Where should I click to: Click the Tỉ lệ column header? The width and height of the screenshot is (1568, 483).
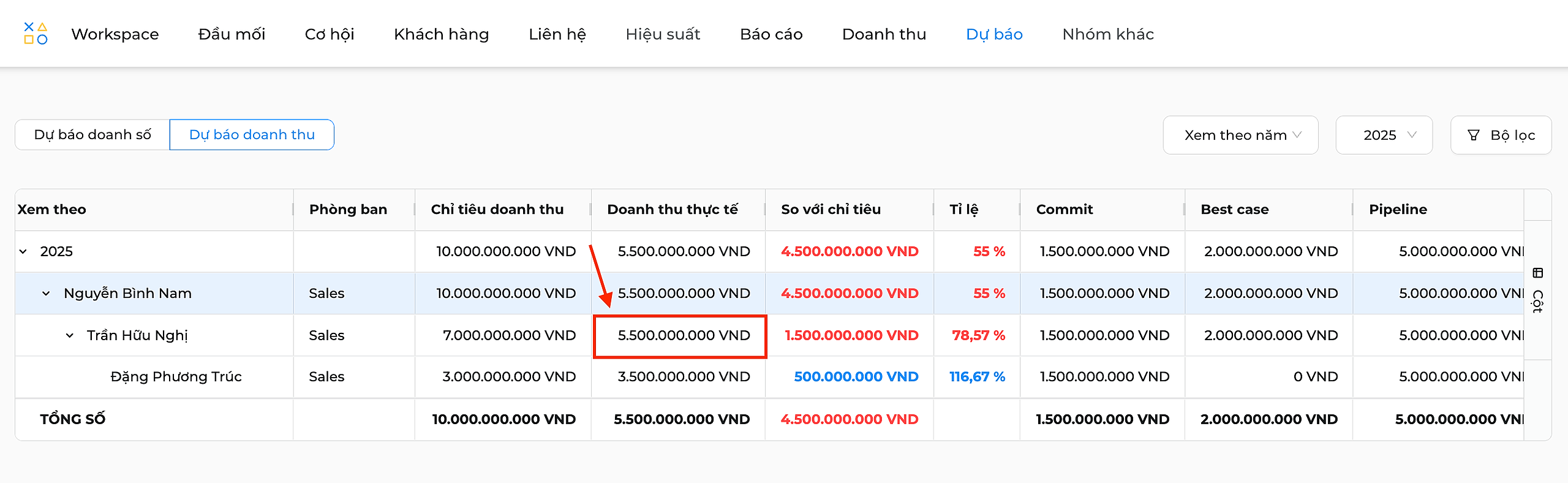tap(963, 210)
